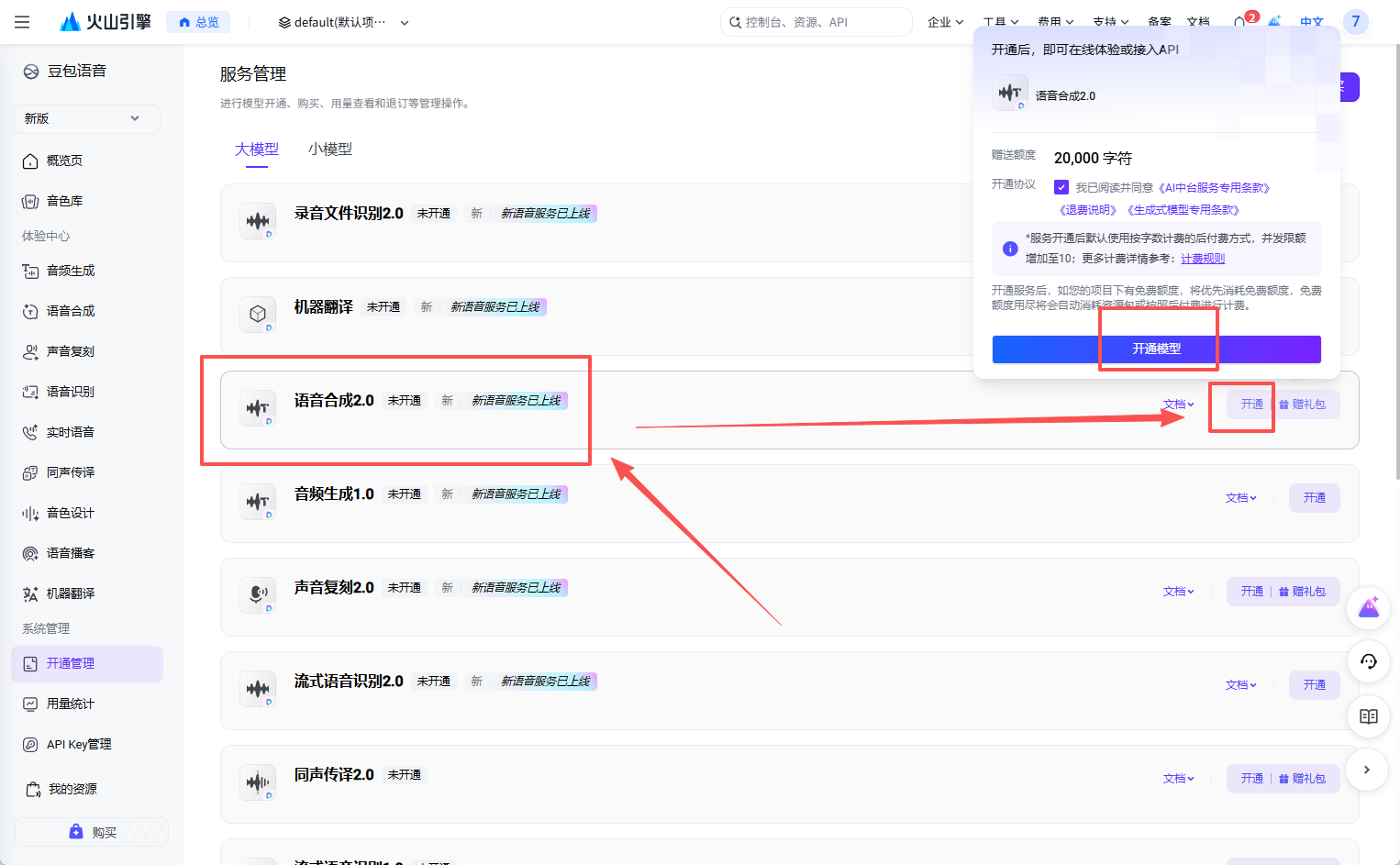Click the 总览 button in the top bar

pyautogui.click(x=198, y=22)
